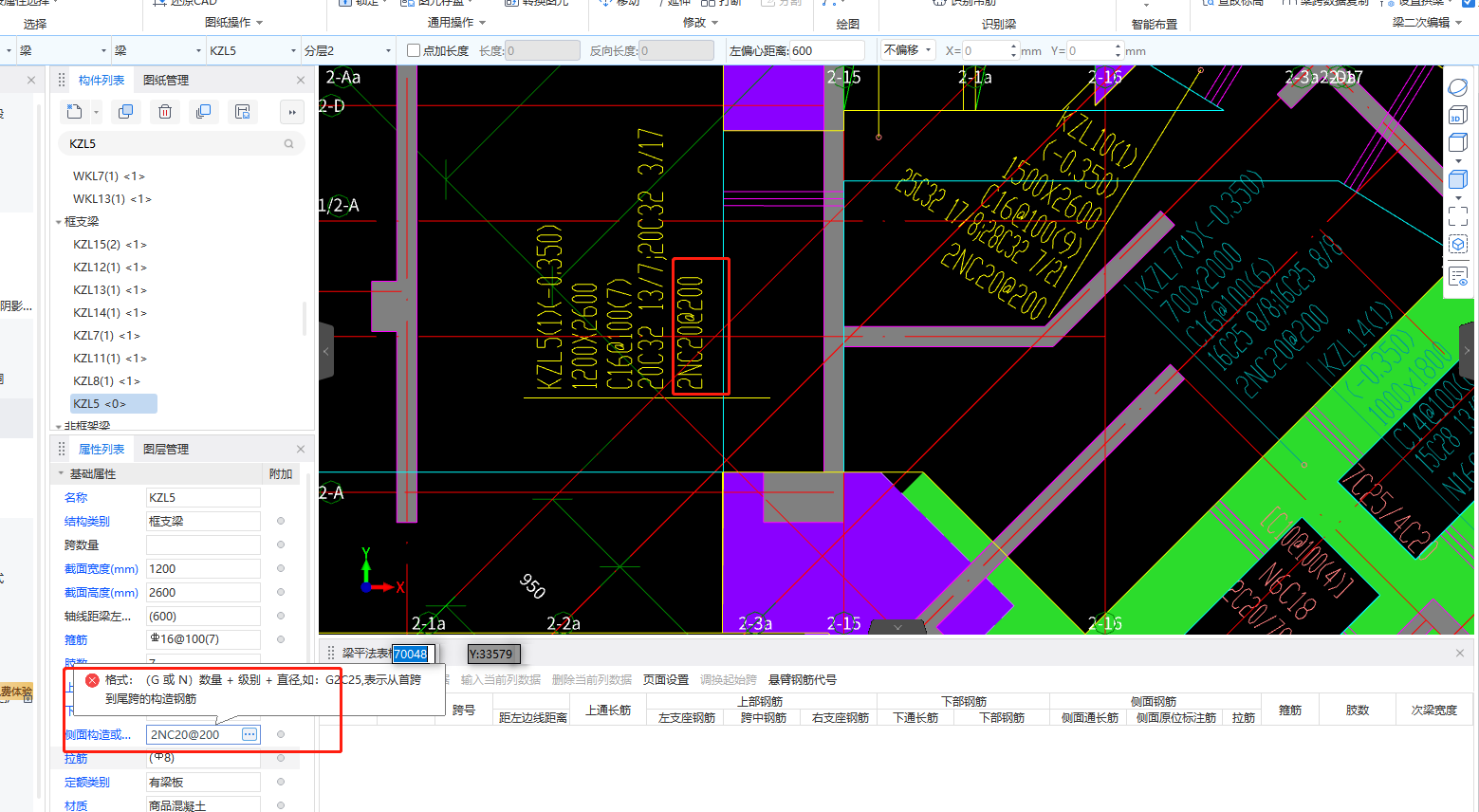Close the component list panel

301,80
